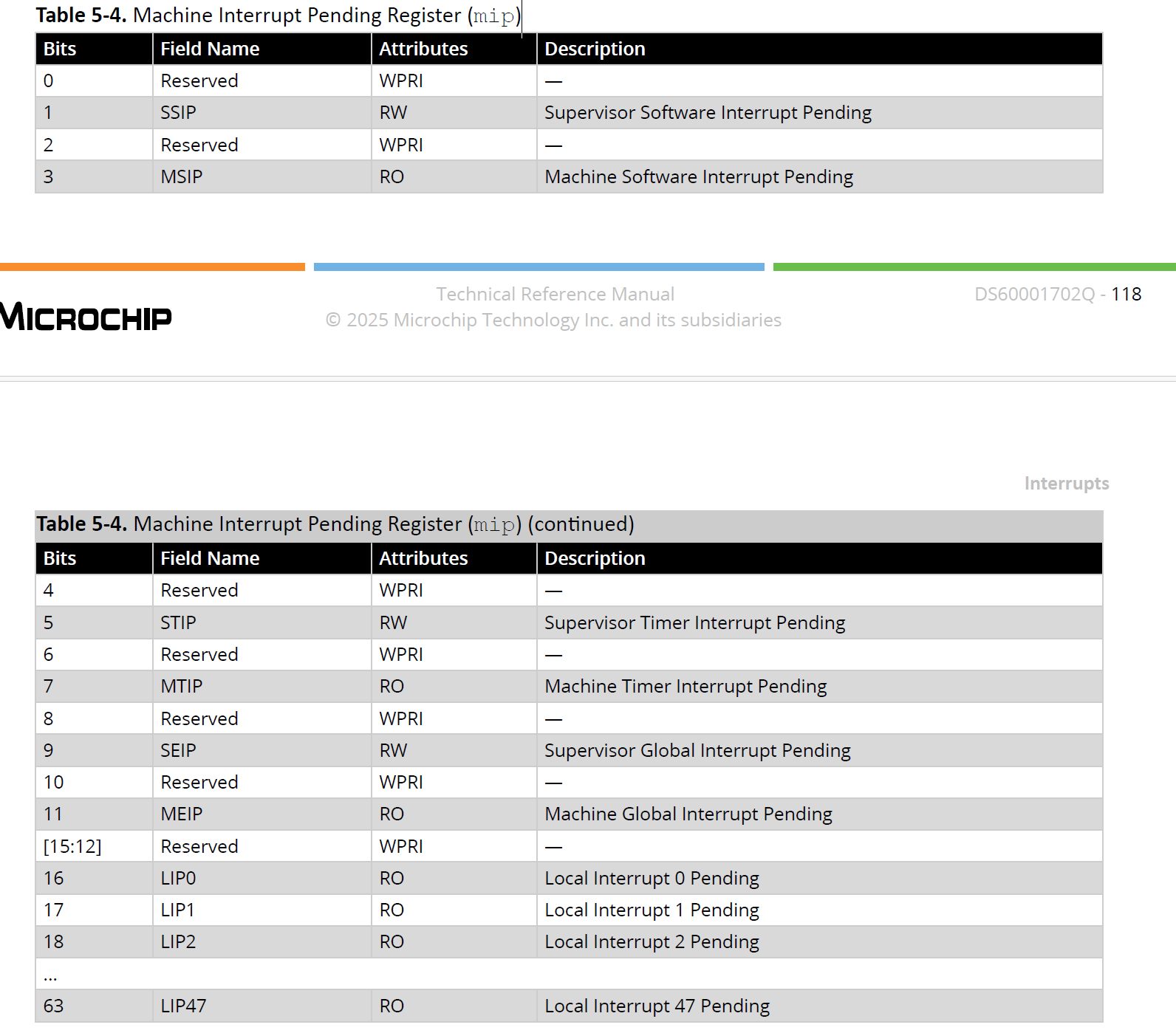Click the bits cell showing 16

pyautogui.click(x=94, y=879)
